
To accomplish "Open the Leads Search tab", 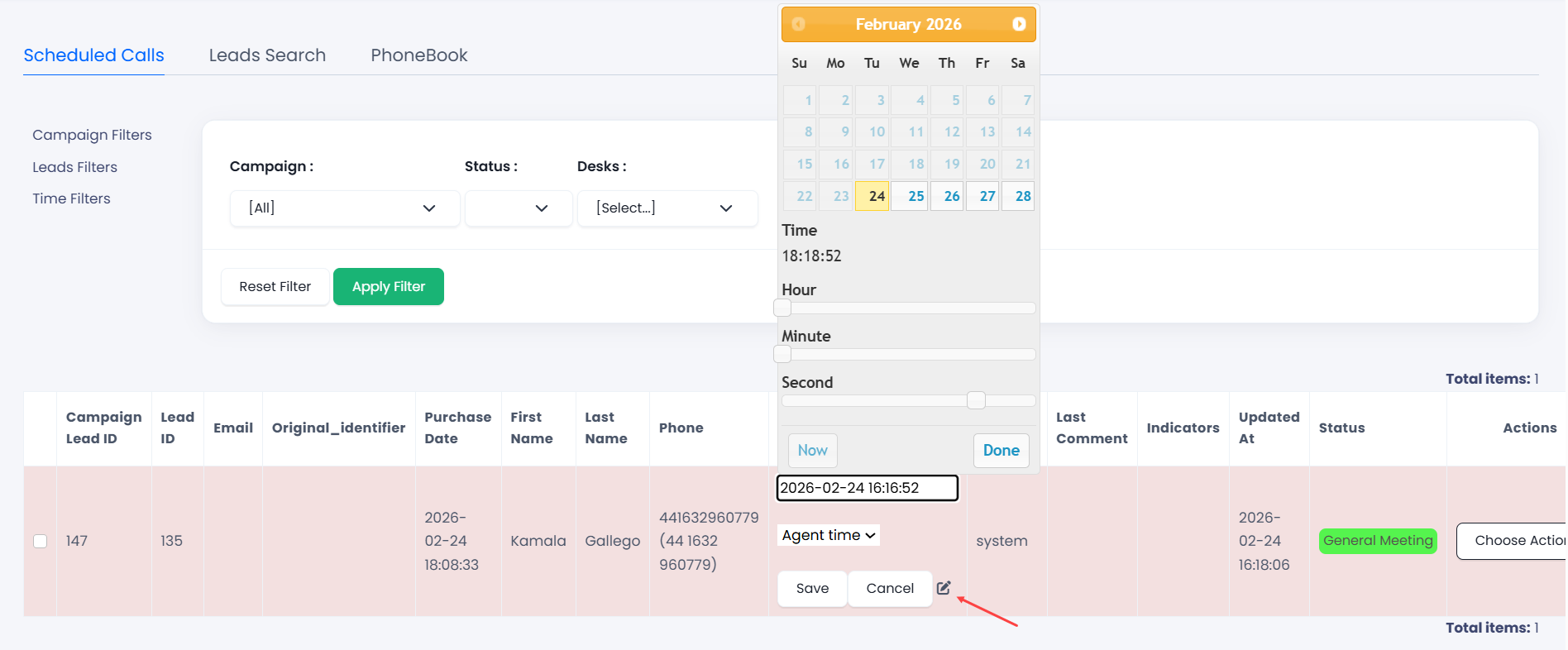I will click(267, 55).
